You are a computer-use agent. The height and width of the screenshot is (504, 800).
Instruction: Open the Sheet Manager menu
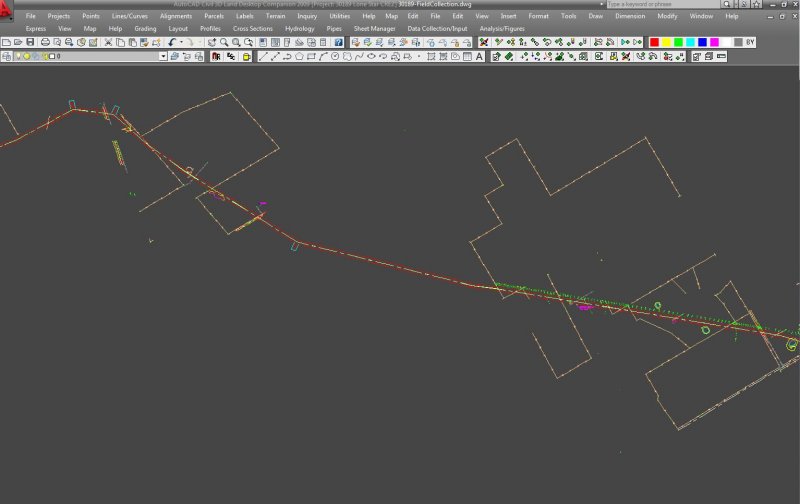(x=374, y=29)
